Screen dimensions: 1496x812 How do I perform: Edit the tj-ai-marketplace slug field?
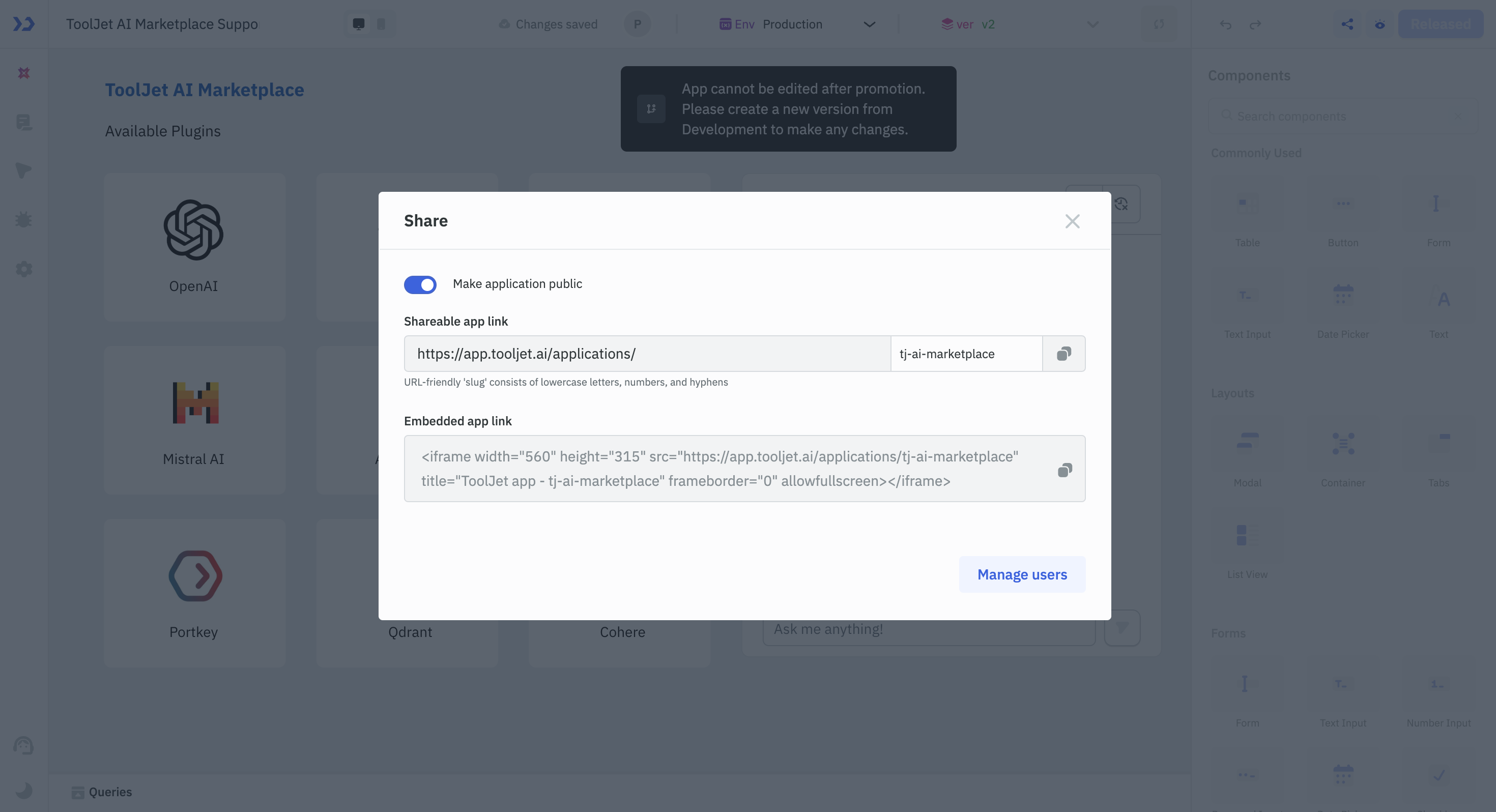coord(966,353)
